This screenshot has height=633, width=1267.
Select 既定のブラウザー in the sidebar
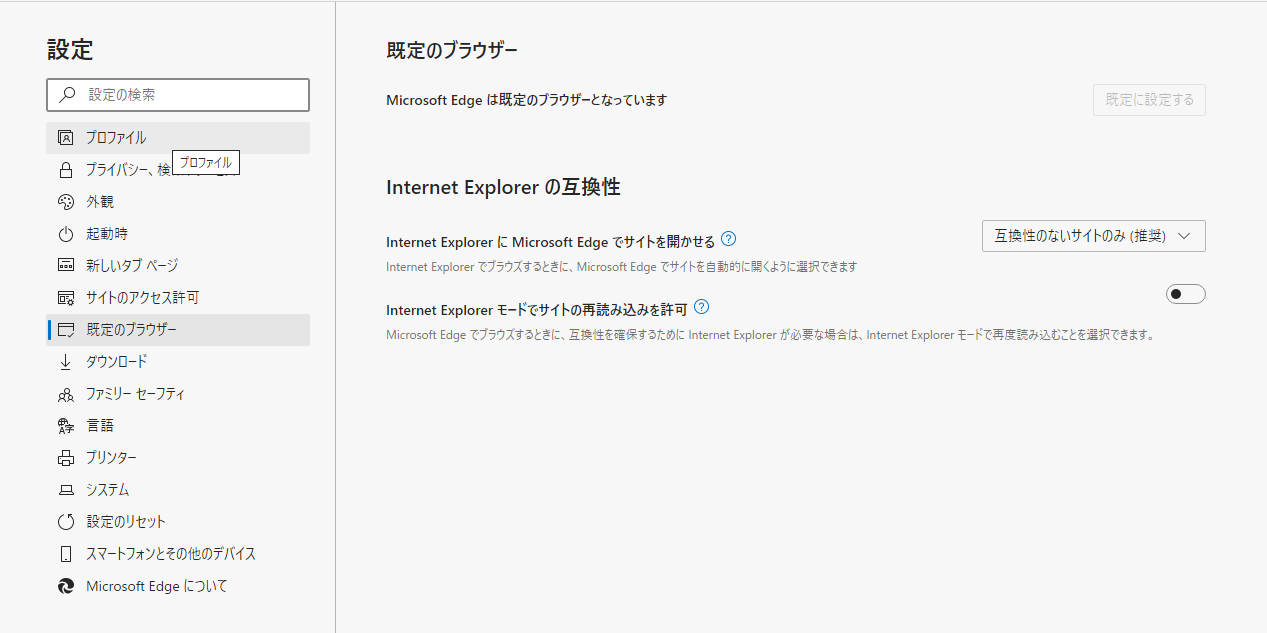(x=178, y=330)
